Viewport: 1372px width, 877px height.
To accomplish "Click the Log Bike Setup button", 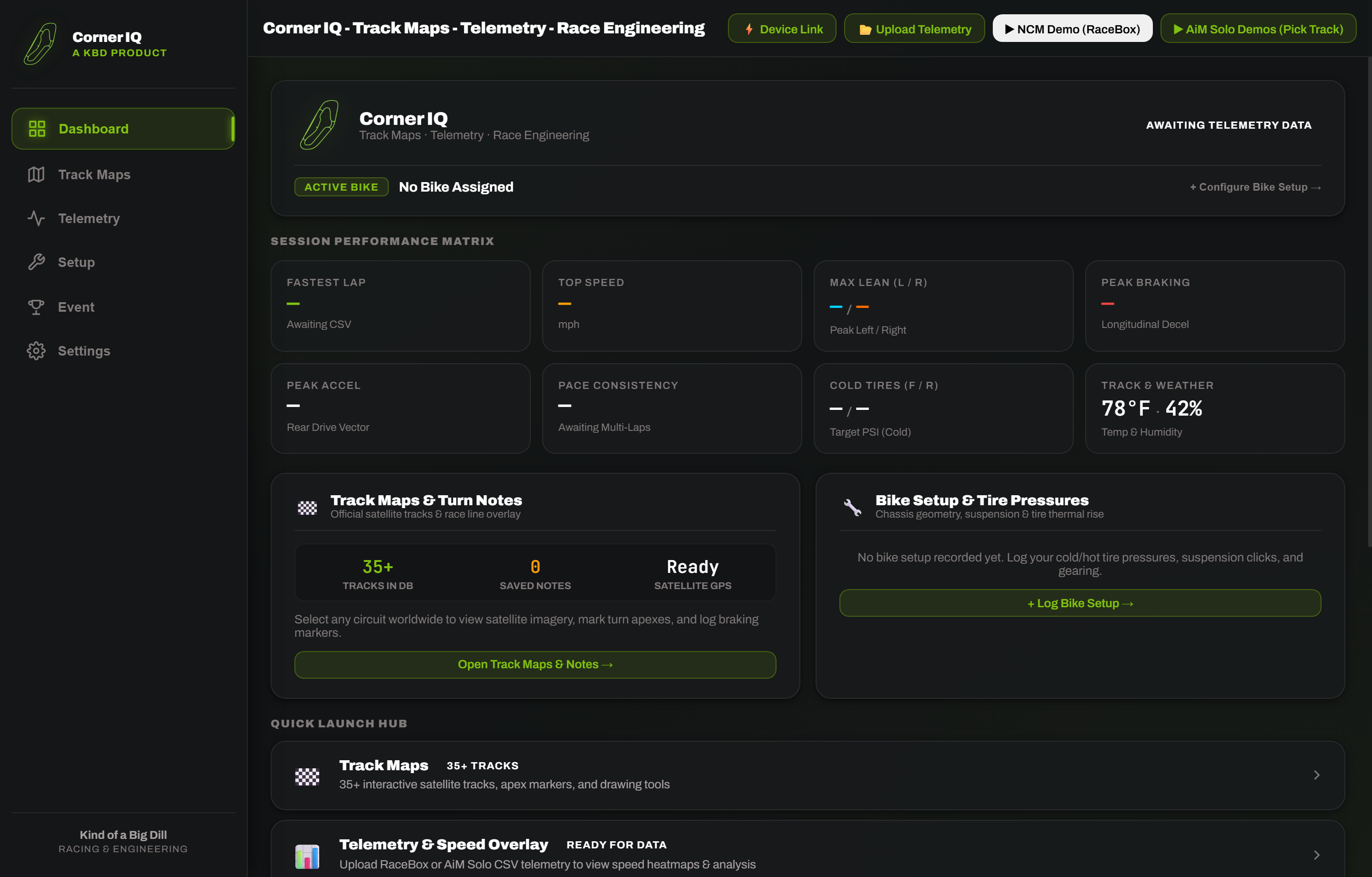I will pyautogui.click(x=1079, y=603).
